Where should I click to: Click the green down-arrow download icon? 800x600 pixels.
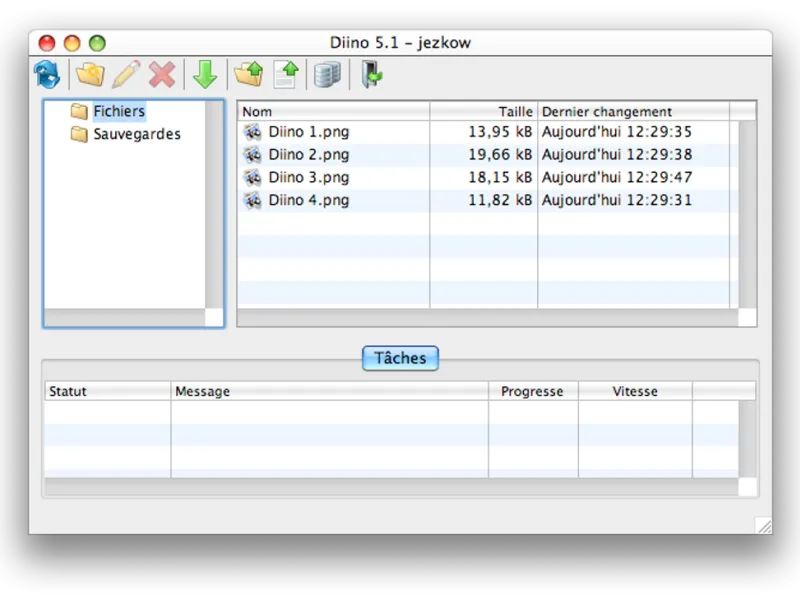(x=205, y=74)
